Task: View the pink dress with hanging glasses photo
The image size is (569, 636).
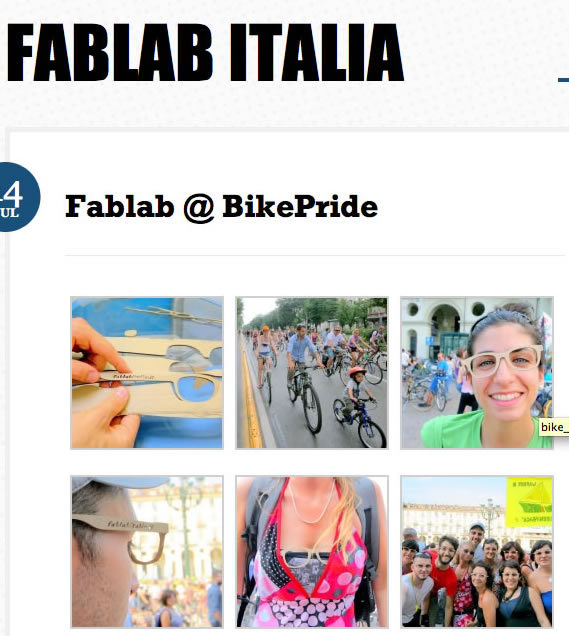Action: coord(312,552)
